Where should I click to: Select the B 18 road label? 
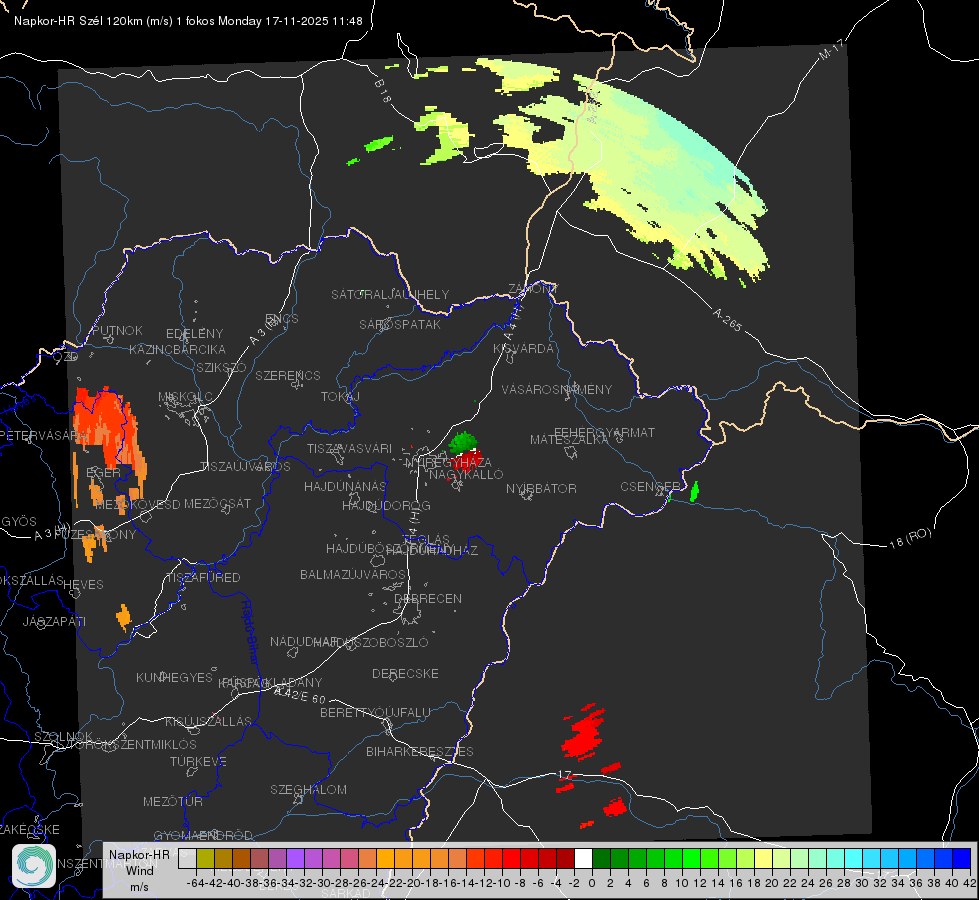(x=382, y=91)
